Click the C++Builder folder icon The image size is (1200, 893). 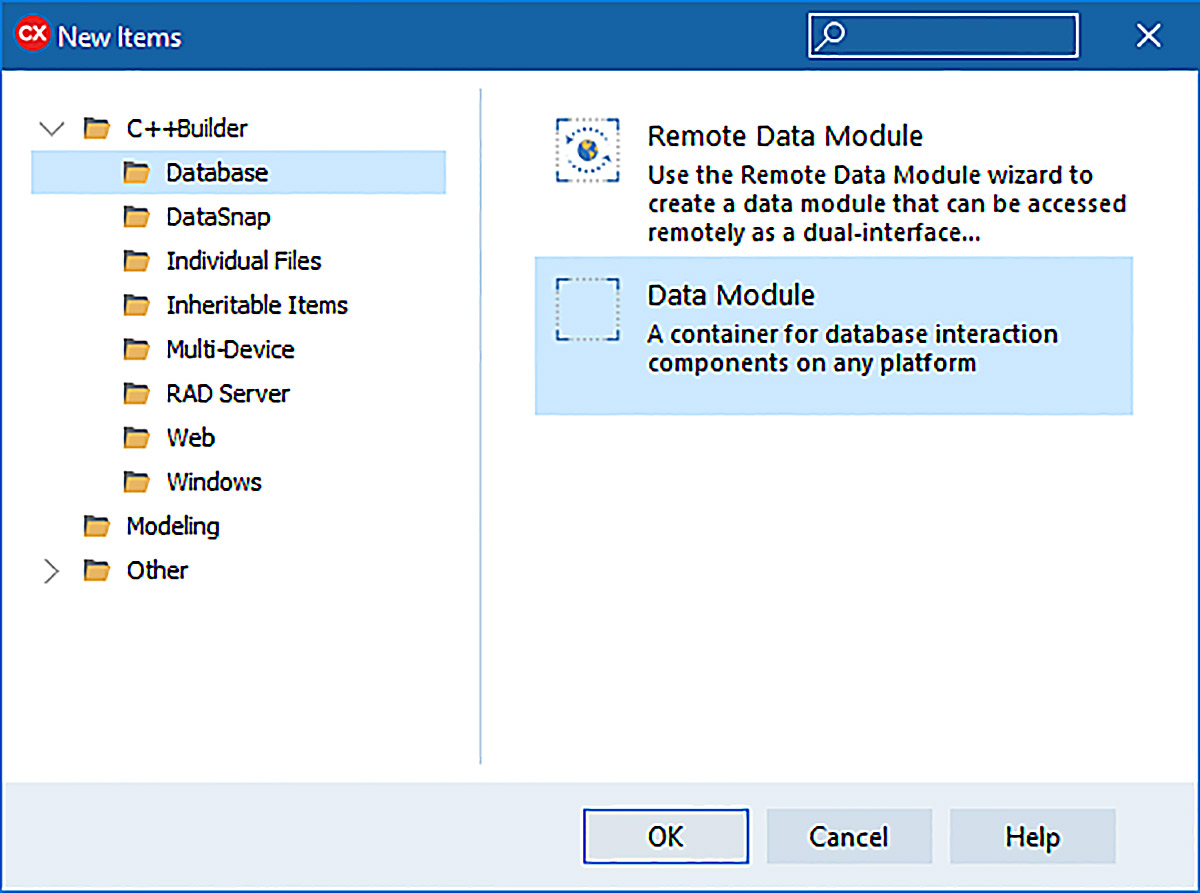point(96,129)
